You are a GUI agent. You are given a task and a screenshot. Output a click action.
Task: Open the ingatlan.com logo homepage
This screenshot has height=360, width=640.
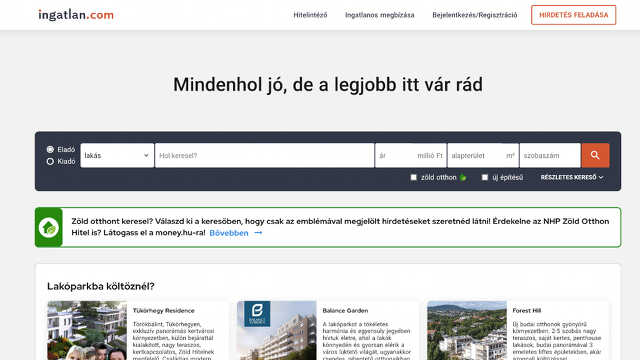76,15
